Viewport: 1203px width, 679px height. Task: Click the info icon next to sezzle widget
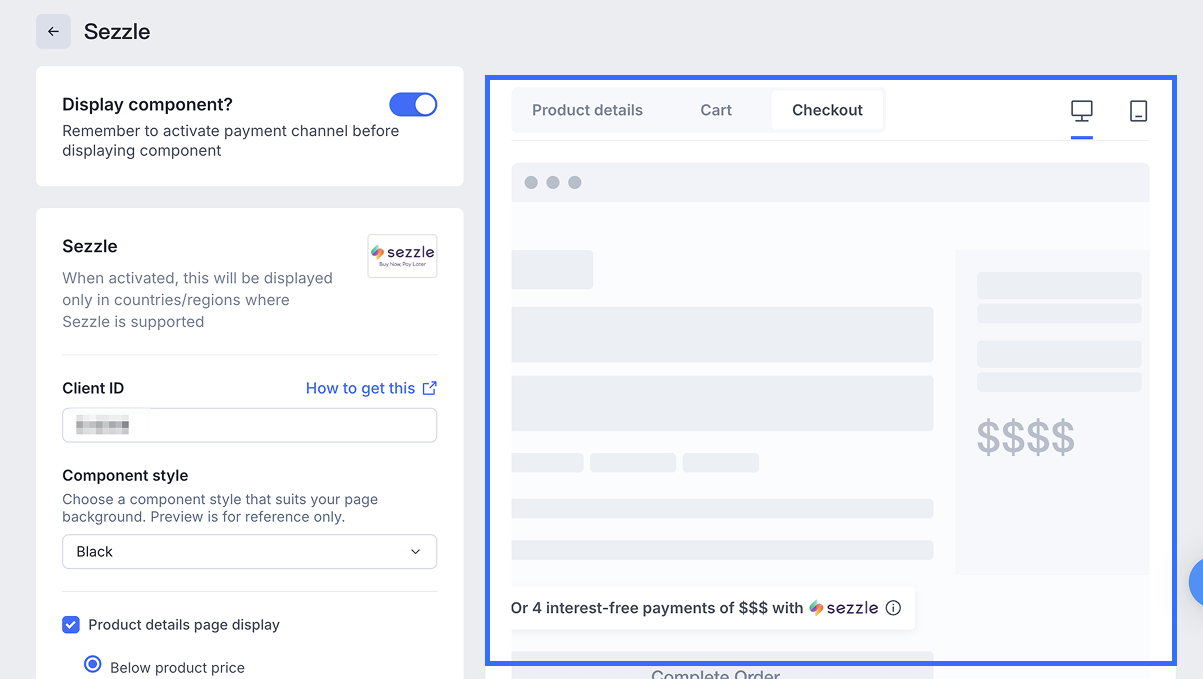click(x=894, y=608)
